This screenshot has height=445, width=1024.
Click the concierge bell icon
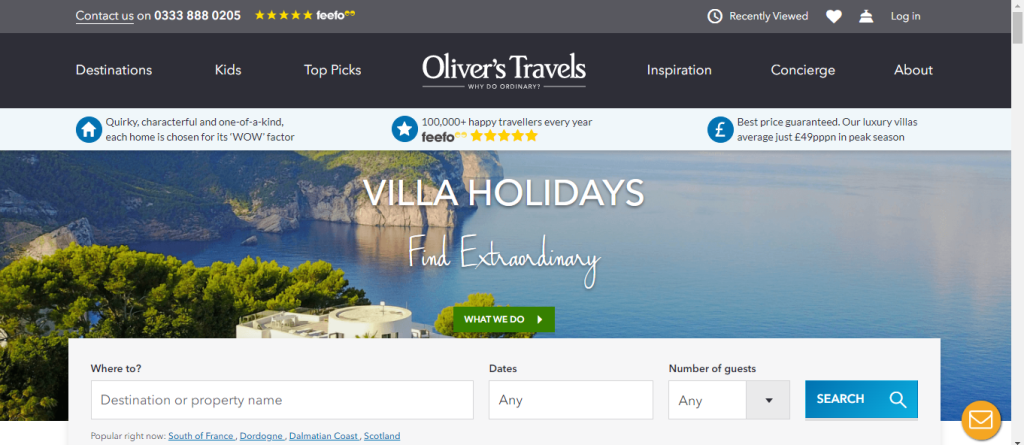866,16
